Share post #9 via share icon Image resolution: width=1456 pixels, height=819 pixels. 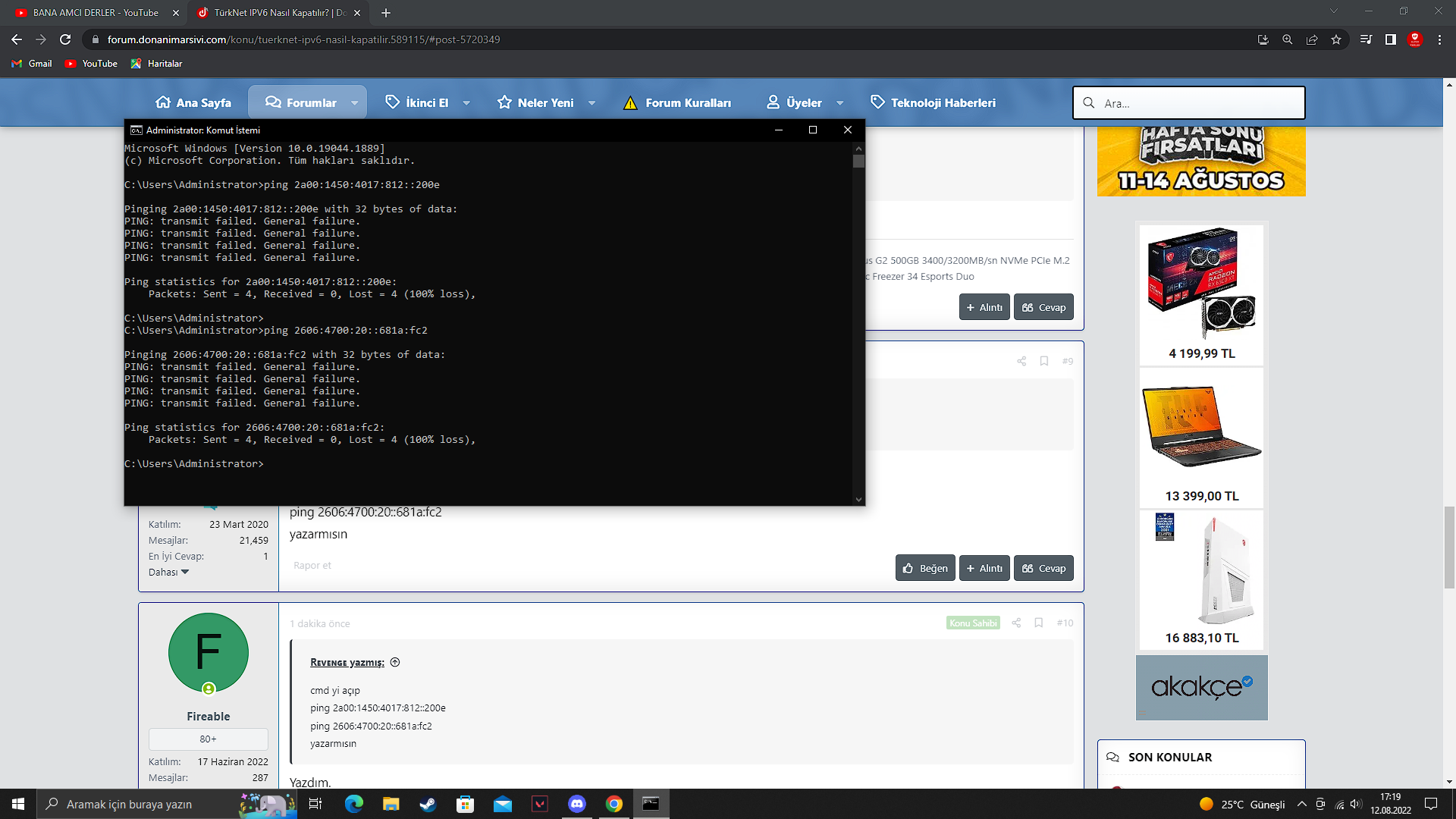pos(1021,361)
